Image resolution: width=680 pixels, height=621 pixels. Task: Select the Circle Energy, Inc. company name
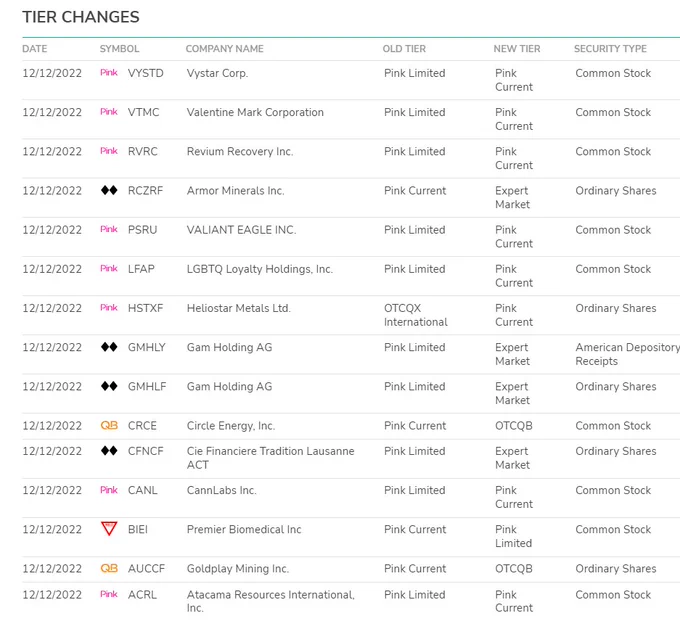[x=231, y=426]
